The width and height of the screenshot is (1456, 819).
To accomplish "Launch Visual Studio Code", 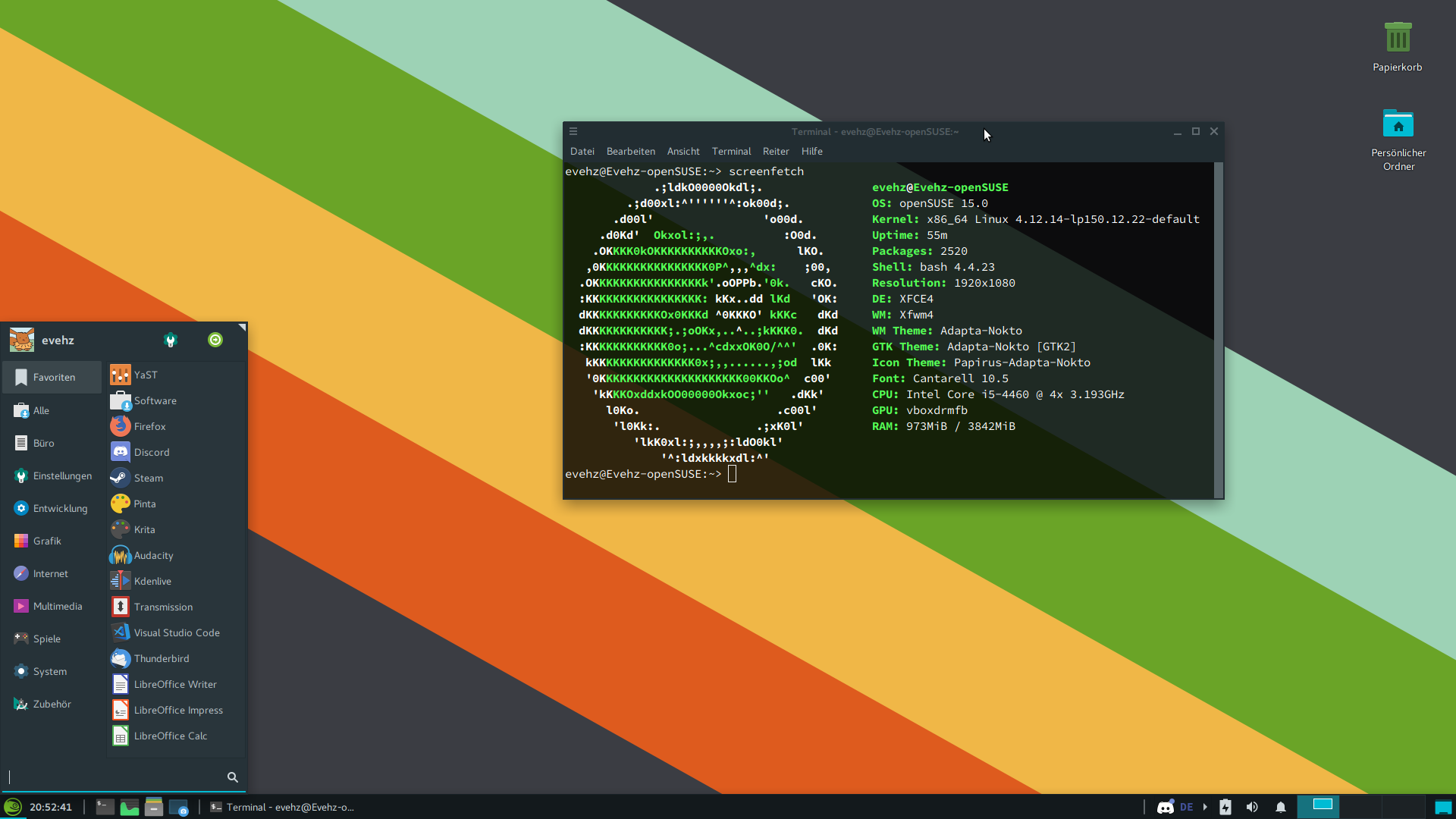I will (176, 632).
